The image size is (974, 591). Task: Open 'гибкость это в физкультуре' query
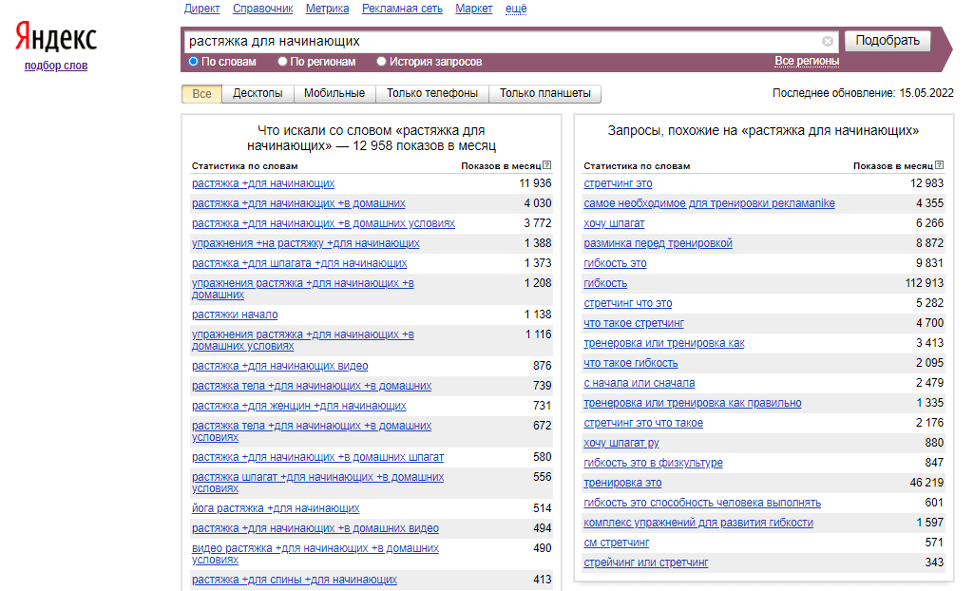pyautogui.click(x=653, y=463)
